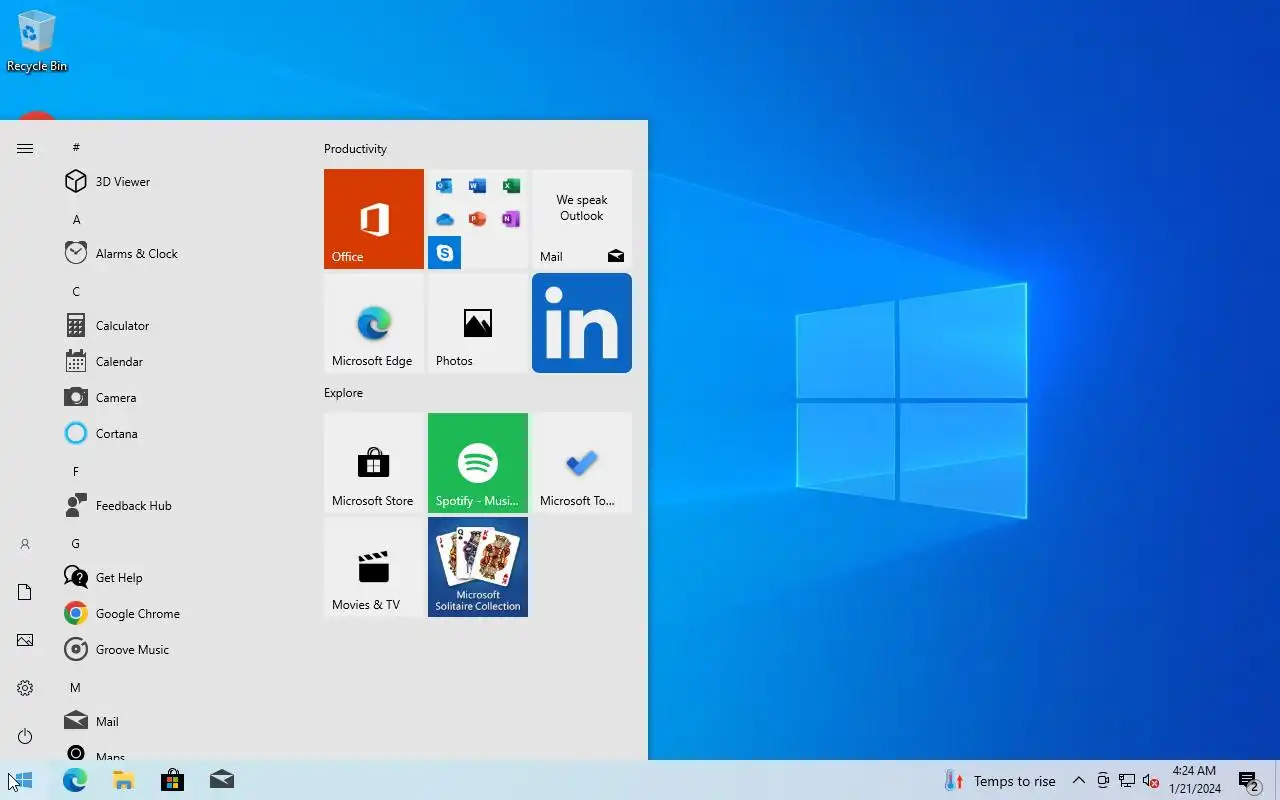The height and width of the screenshot is (800, 1280).
Task: Show hidden system tray icons
Action: tap(1078, 781)
